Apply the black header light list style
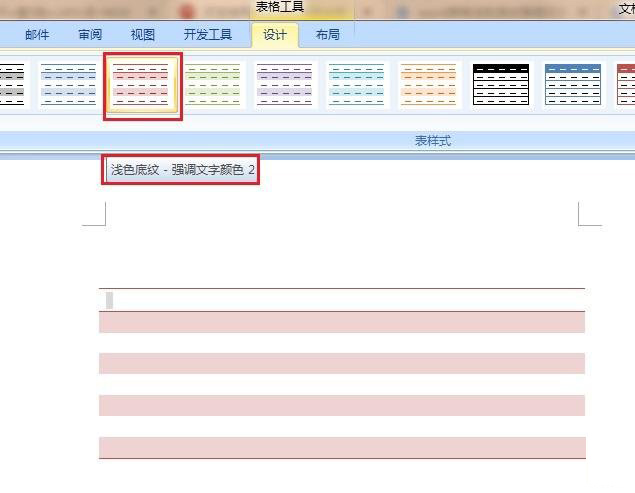635x493 pixels. click(501, 85)
